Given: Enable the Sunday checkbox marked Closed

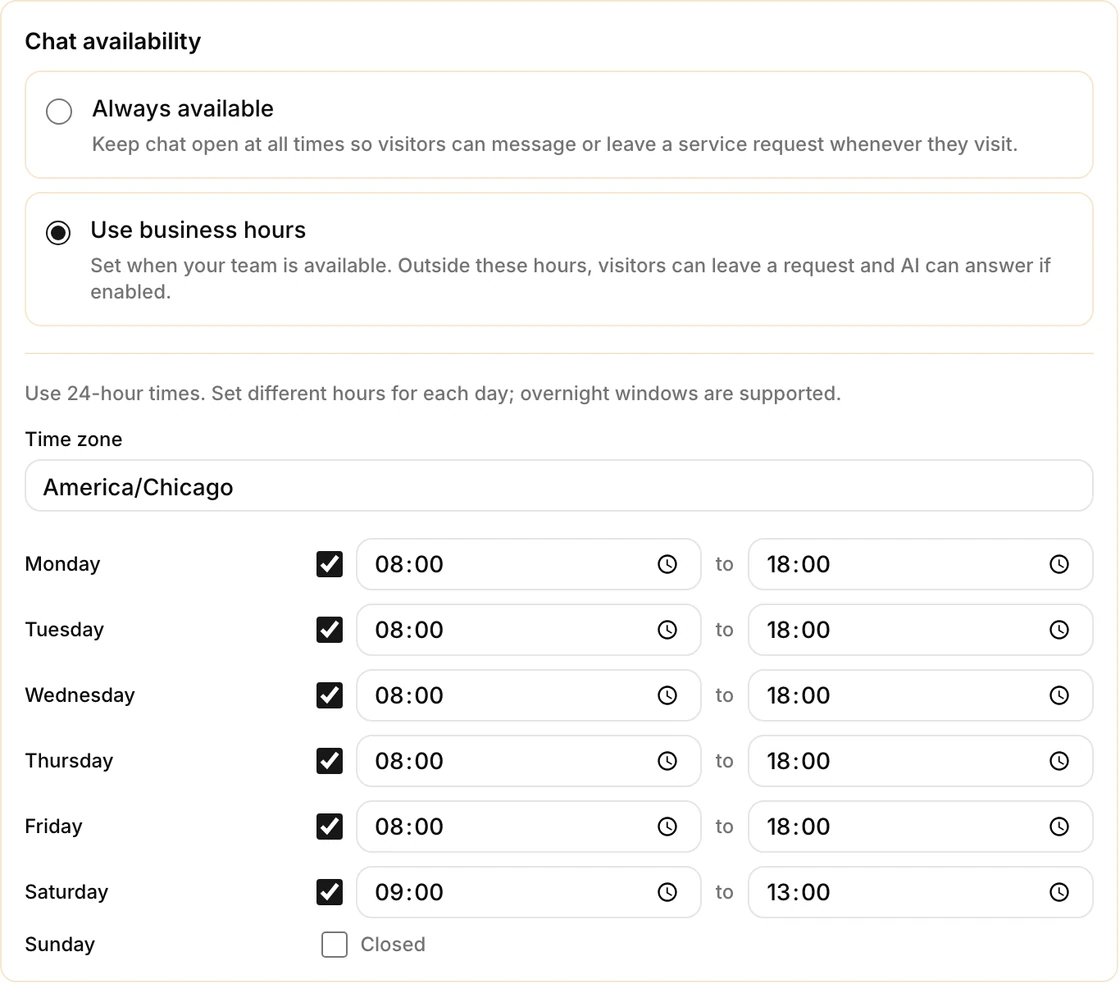Looking at the screenshot, I should pyautogui.click(x=334, y=945).
